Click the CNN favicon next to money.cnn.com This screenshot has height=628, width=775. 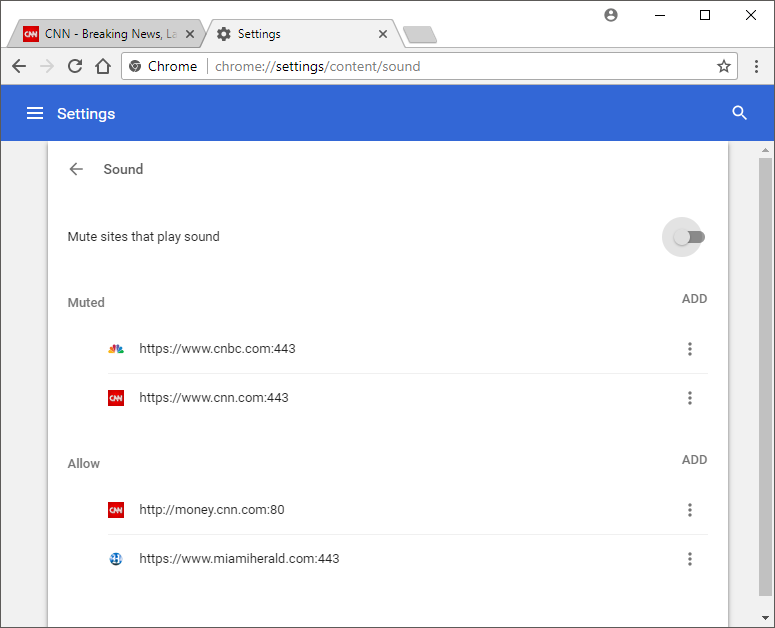point(116,510)
